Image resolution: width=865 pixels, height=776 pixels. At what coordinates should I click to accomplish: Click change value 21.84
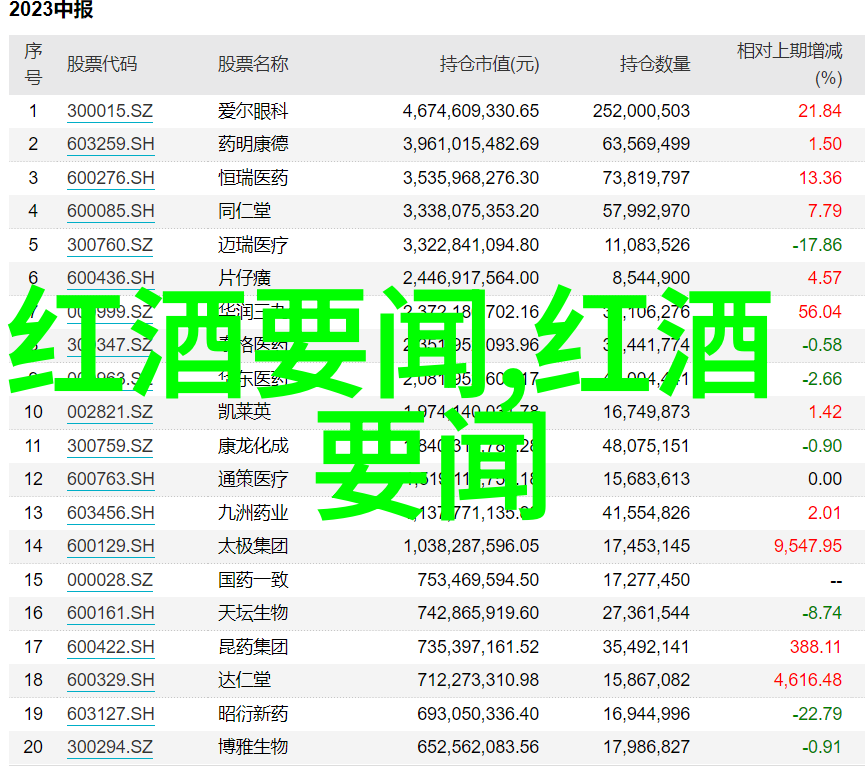coord(820,111)
